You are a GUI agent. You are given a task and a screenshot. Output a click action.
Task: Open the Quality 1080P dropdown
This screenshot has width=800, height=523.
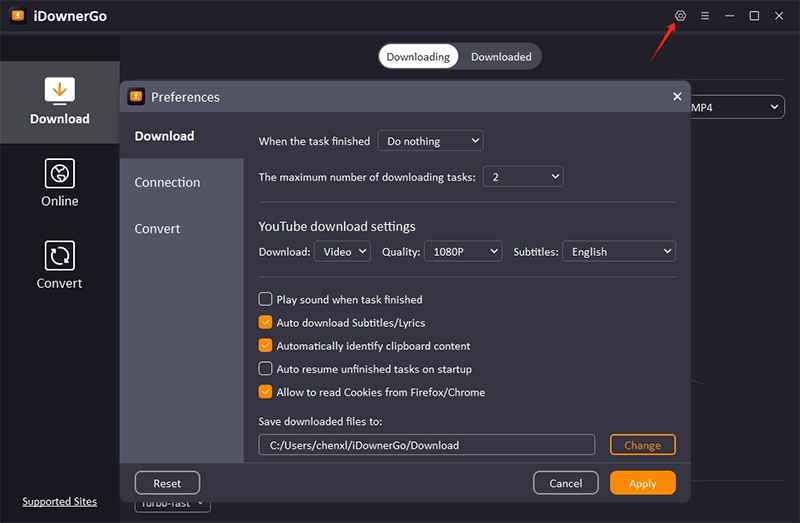(462, 252)
